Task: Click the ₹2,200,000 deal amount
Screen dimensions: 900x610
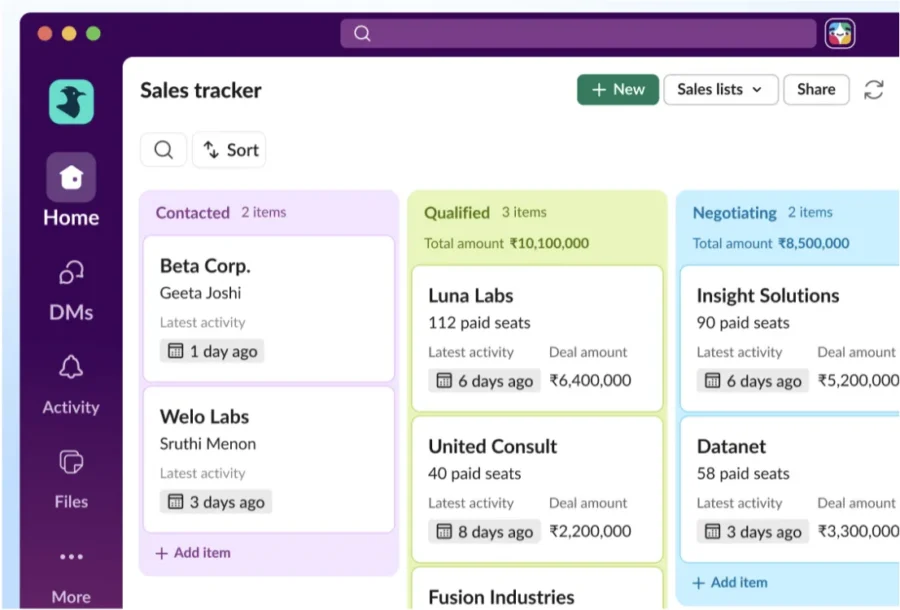Action: click(x=590, y=531)
